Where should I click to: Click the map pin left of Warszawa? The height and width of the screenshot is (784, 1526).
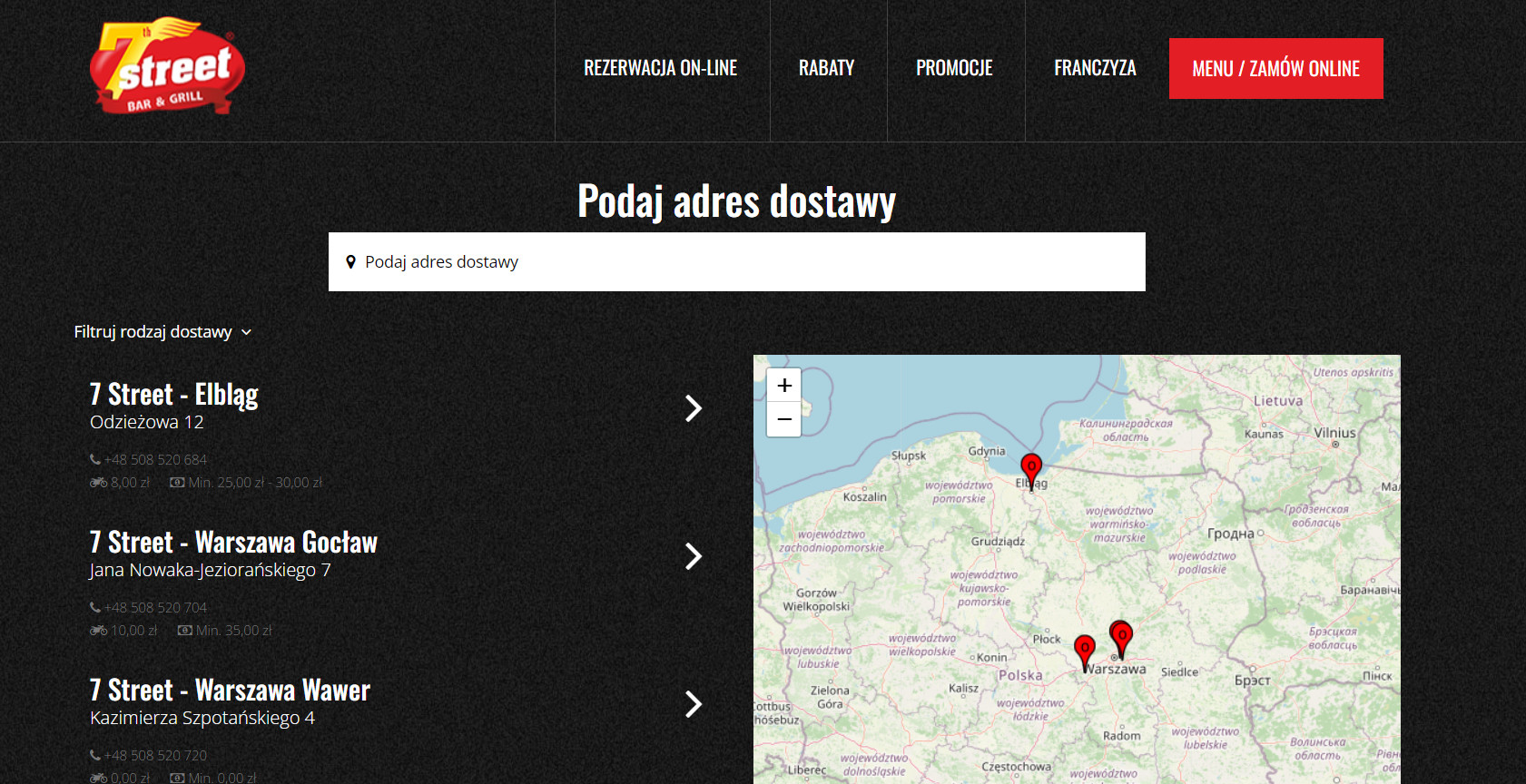point(1084,650)
